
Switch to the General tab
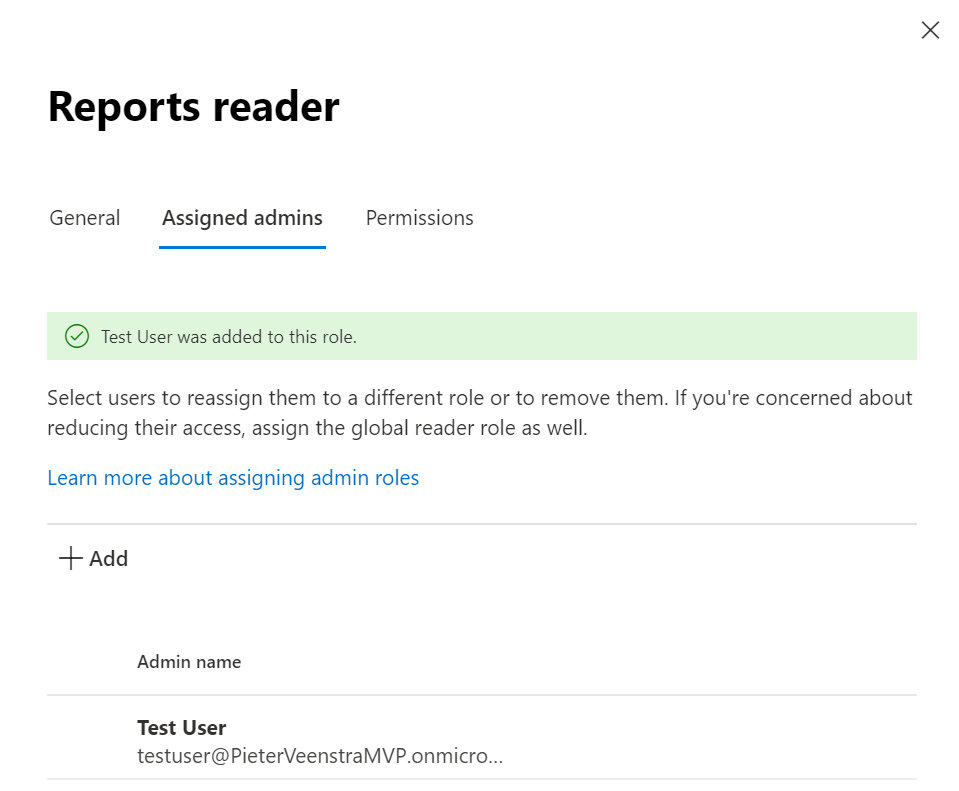pos(85,218)
